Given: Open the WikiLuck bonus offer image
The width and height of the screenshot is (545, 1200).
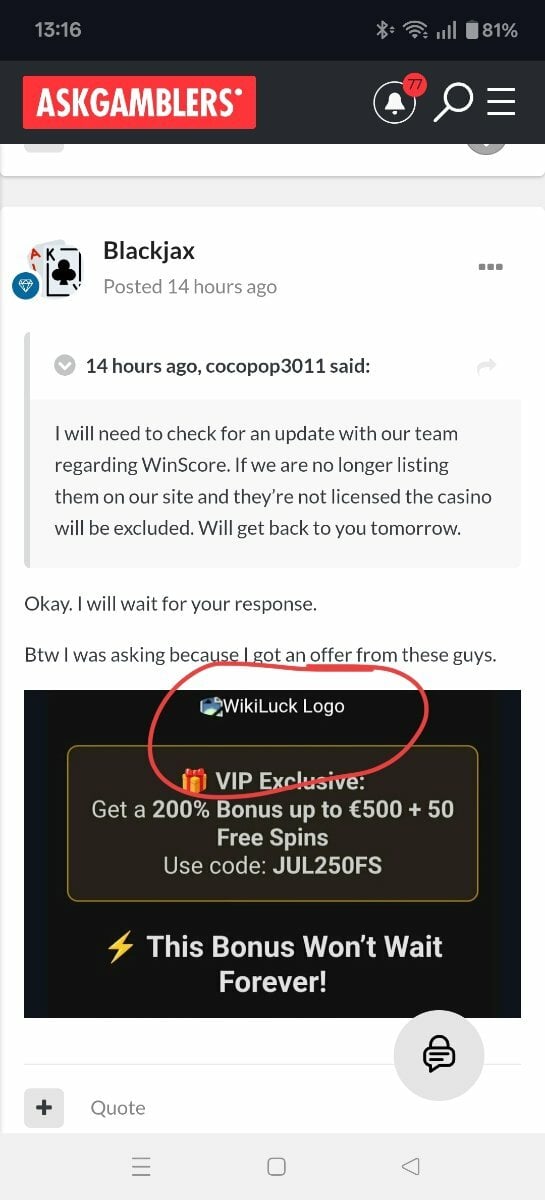Looking at the screenshot, I should 272,853.
